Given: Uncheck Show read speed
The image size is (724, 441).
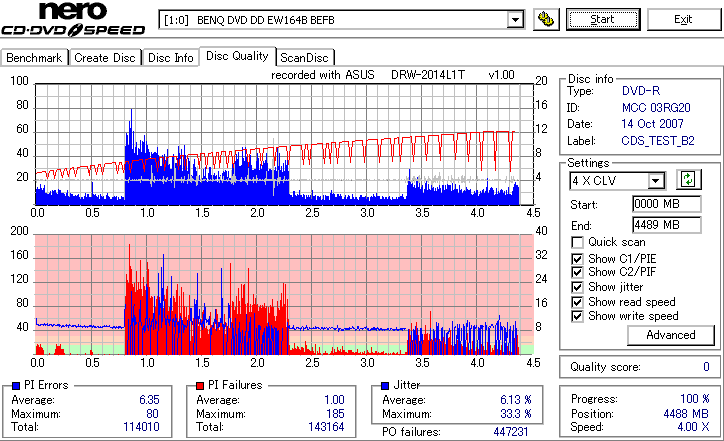Looking at the screenshot, I should (577, 302).
